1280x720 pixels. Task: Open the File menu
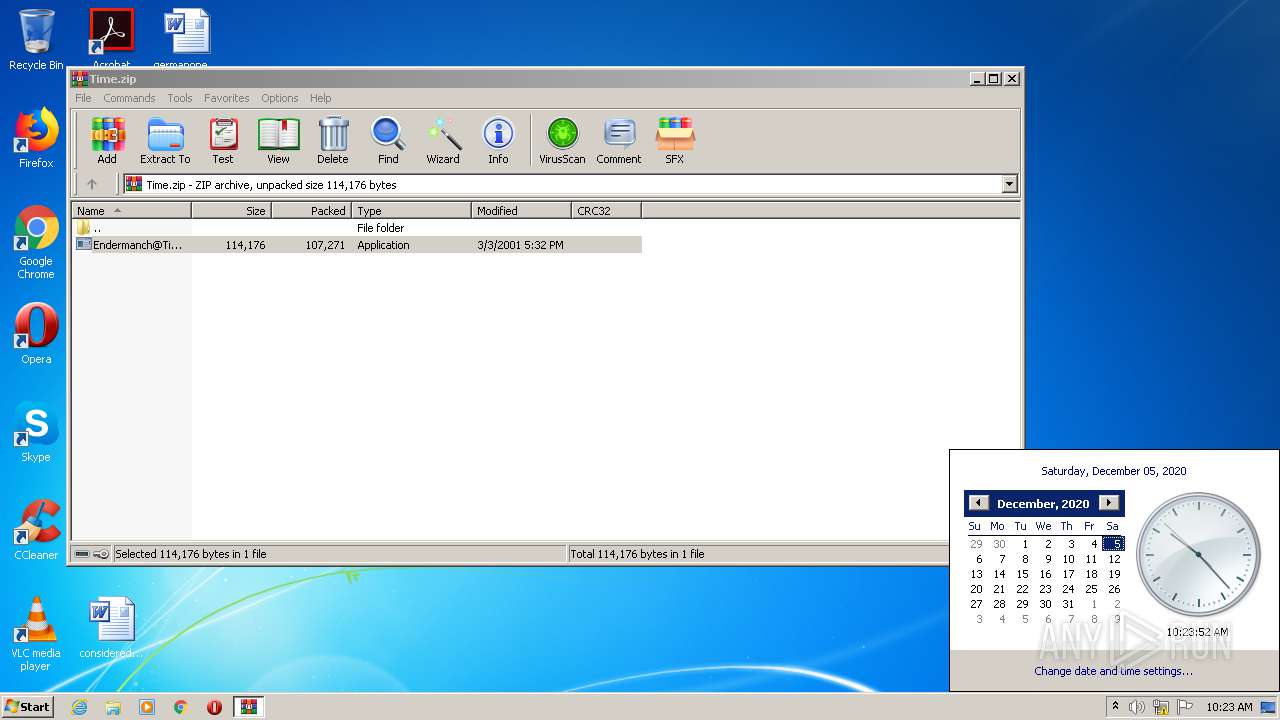tap(83, 98)
